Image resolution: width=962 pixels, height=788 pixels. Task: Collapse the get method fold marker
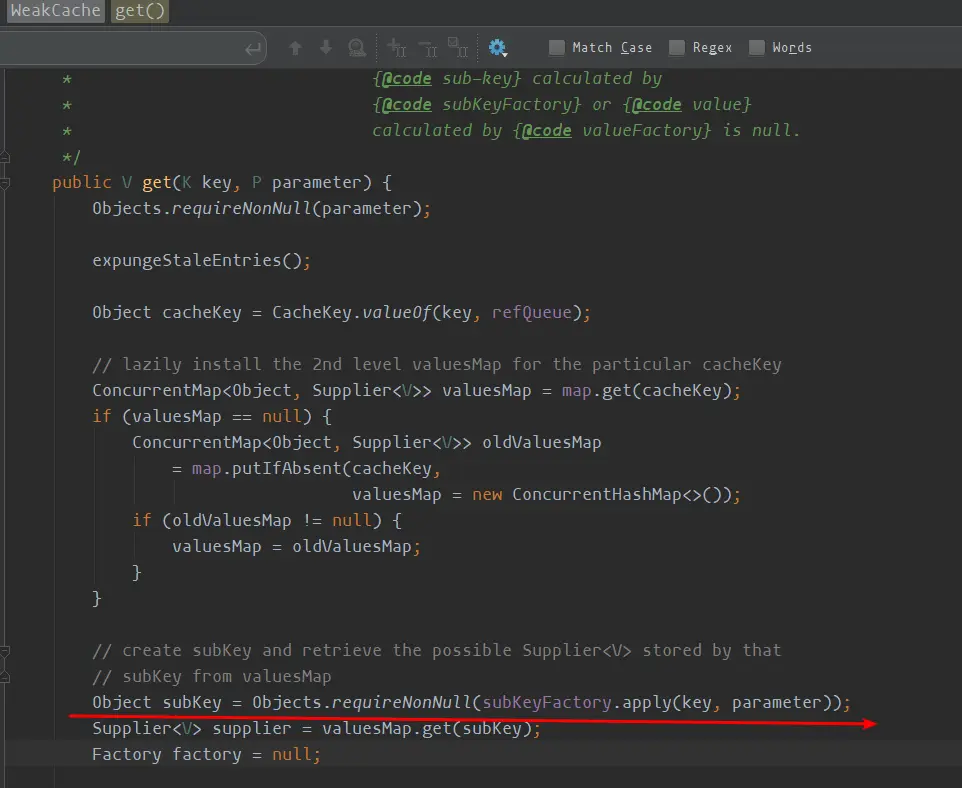pyautogui.click(x=5, y=183)
